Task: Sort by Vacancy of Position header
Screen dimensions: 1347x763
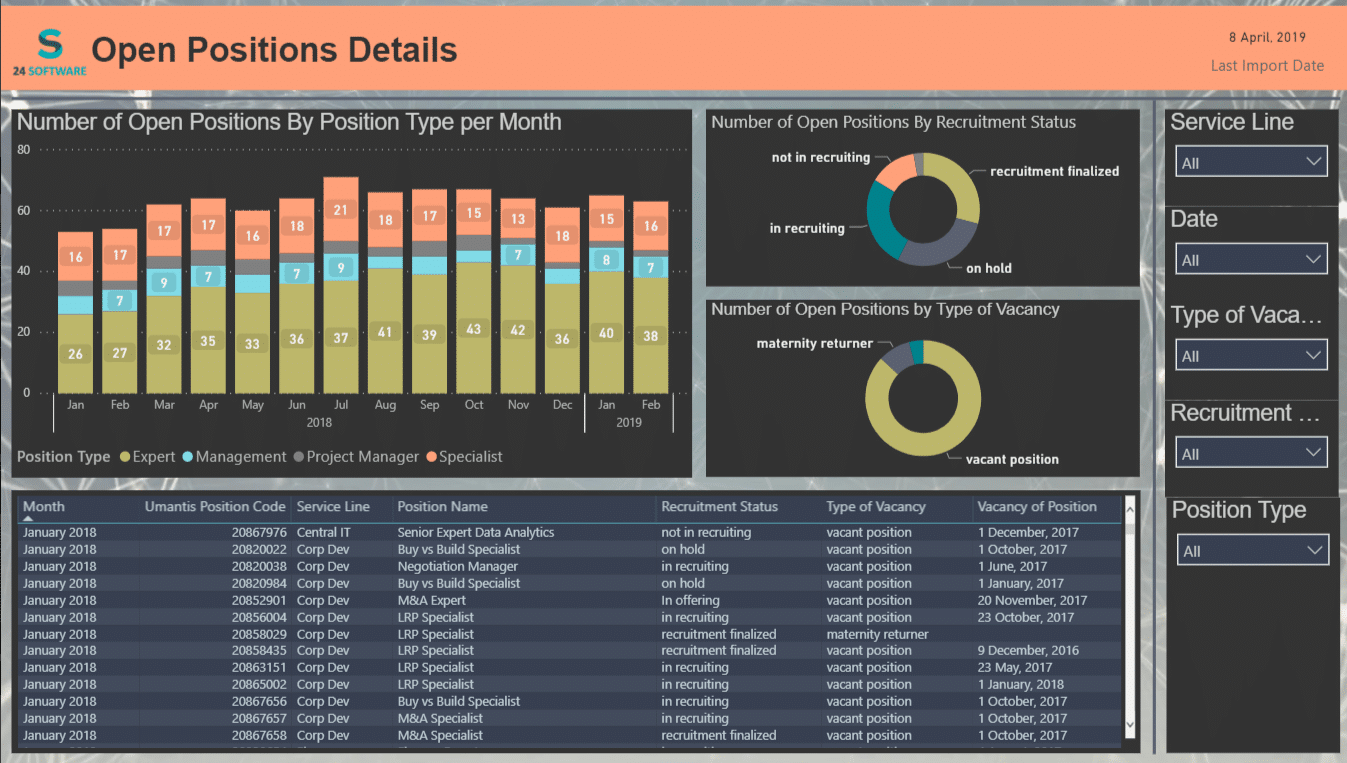Action: [1037, 507]
